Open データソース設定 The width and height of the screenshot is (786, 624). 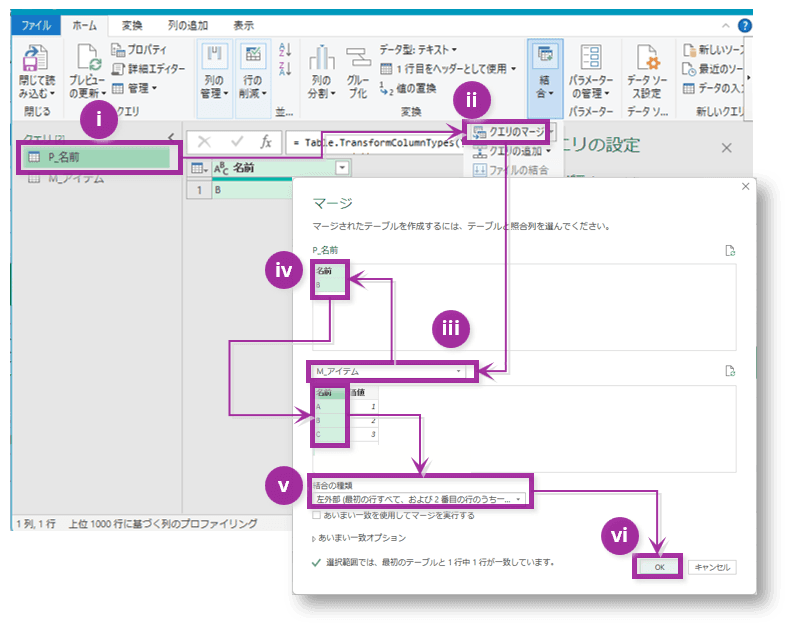tap(647, 73)
